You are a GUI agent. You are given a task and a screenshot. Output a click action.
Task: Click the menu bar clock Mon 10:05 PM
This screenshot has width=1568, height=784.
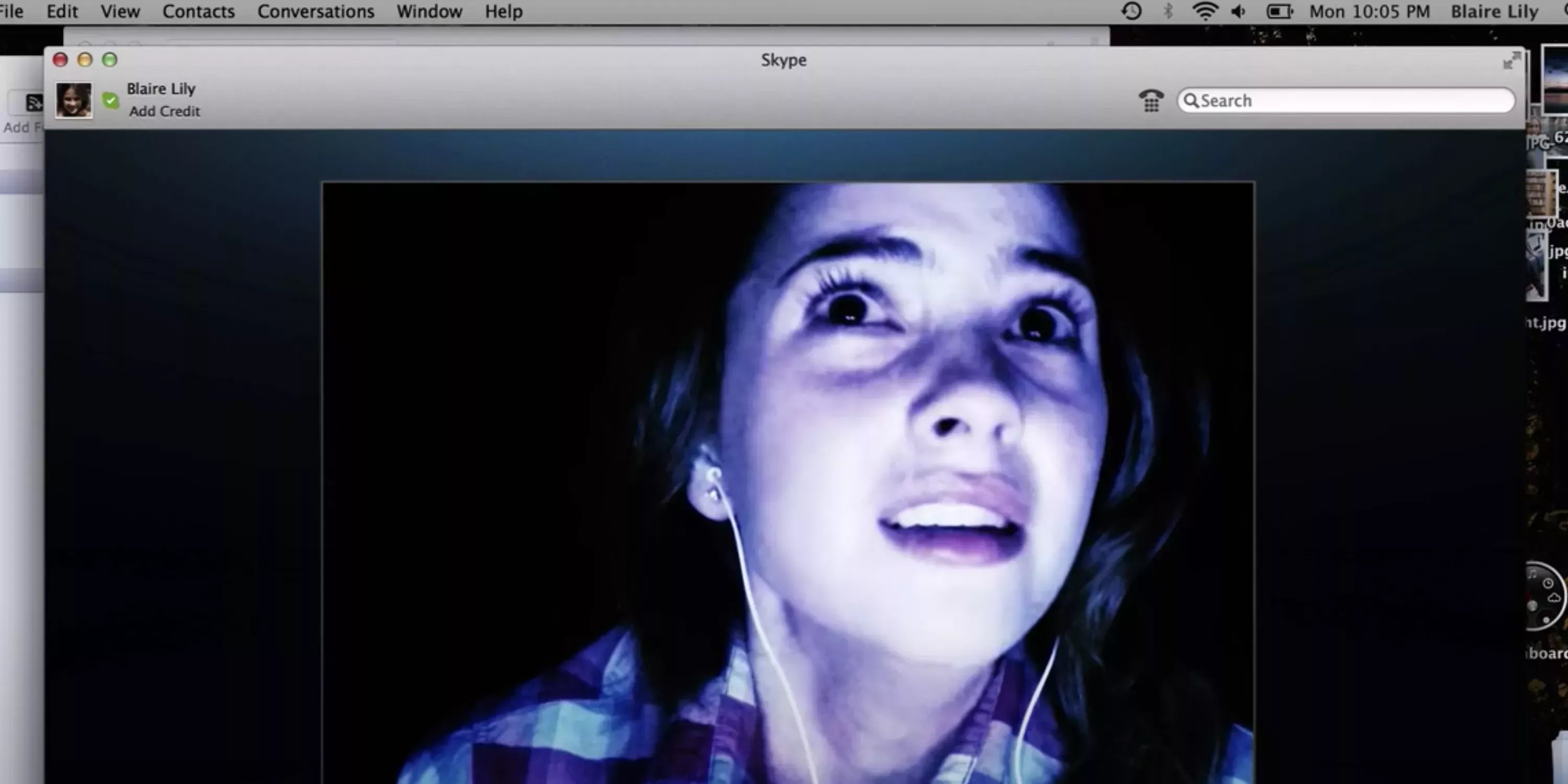tap(1369, 11)
